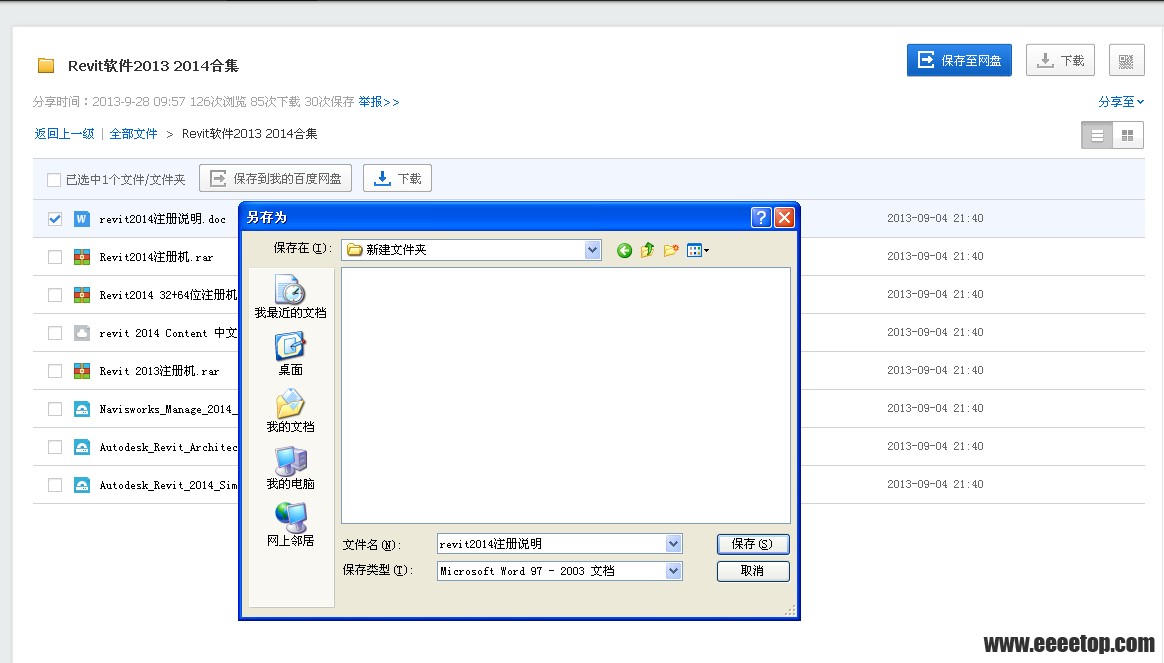The width and height of the screenshot is (1164, 663).
Task: Click the icon of Navisworks_Manage_2014
Action: [82, 409]
